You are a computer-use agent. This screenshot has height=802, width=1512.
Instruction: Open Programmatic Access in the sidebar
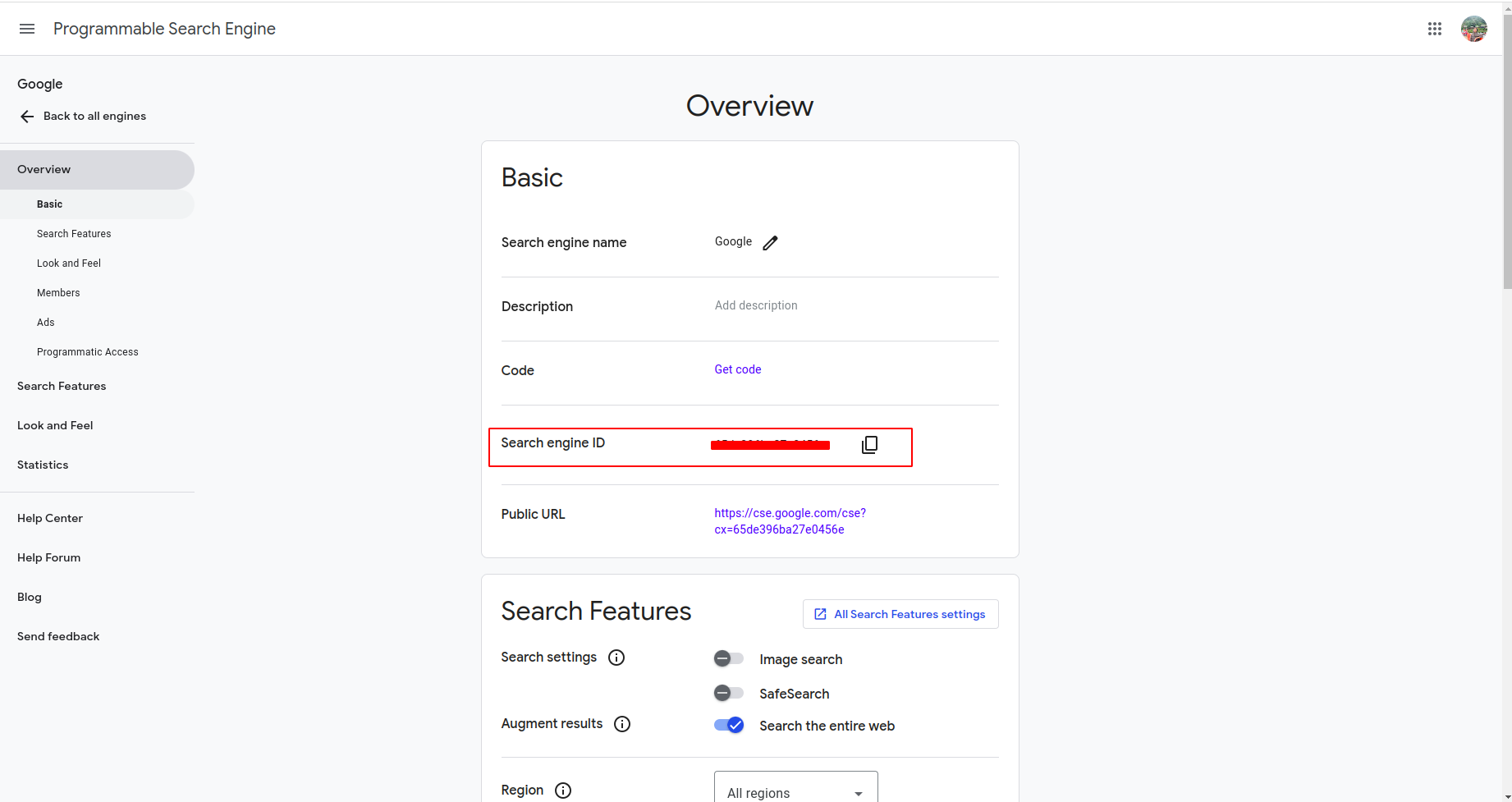pyautogui.click(x=88, y=352)
